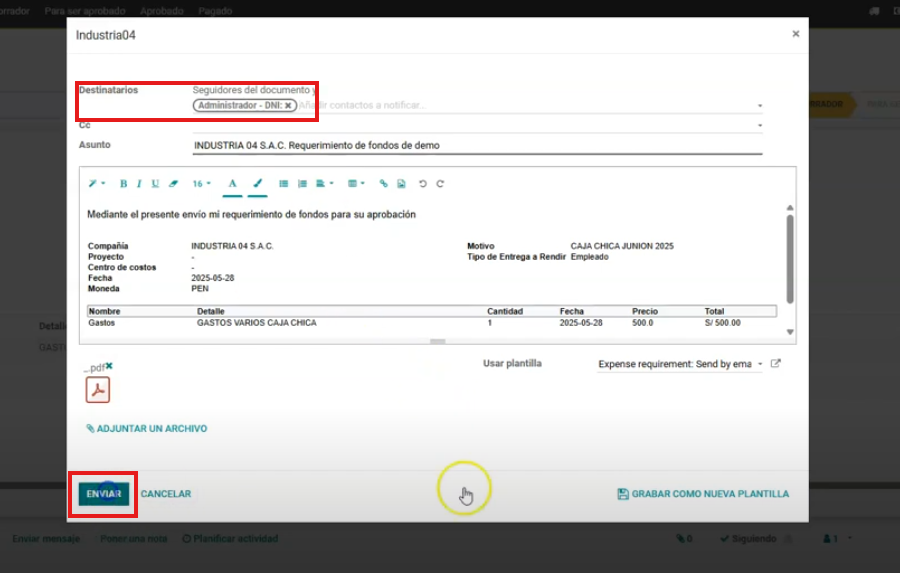The image size is (900, 573).
Task: Insert a numbered ordered list
Action: point(302,184)
